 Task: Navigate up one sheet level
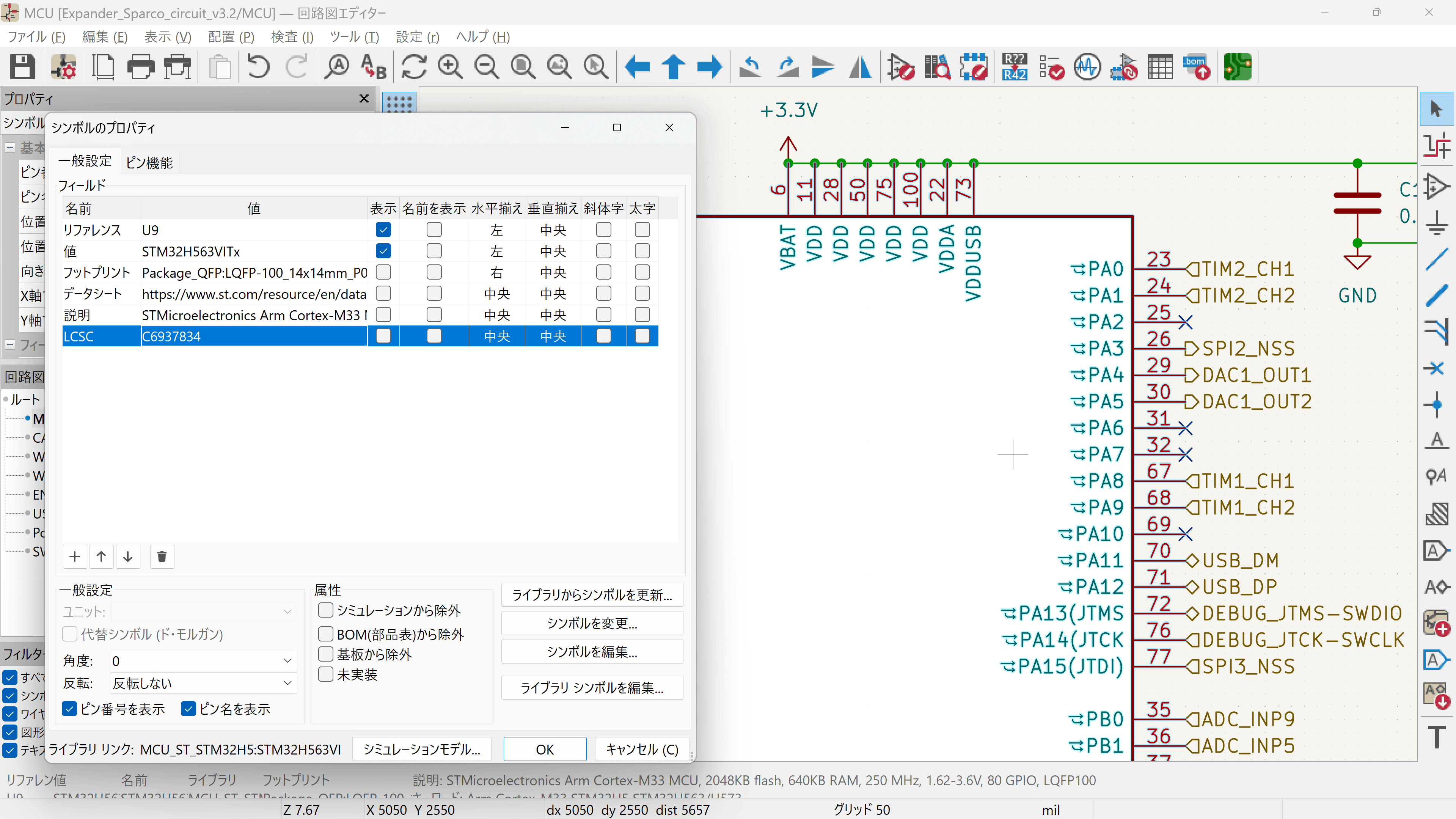[673, 67]
